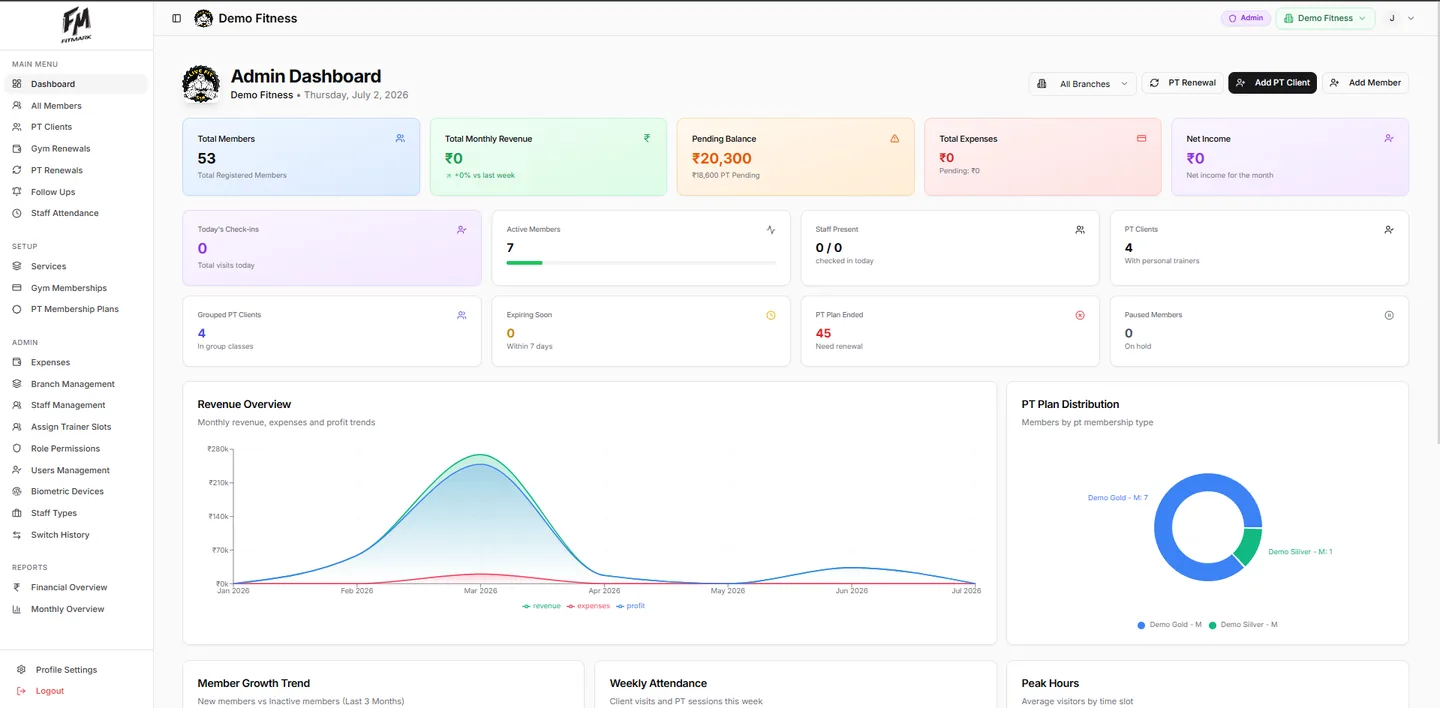1440x708 pixels.
Task: Click the Expenses card icon in sidebar
Action: [17, 362]
